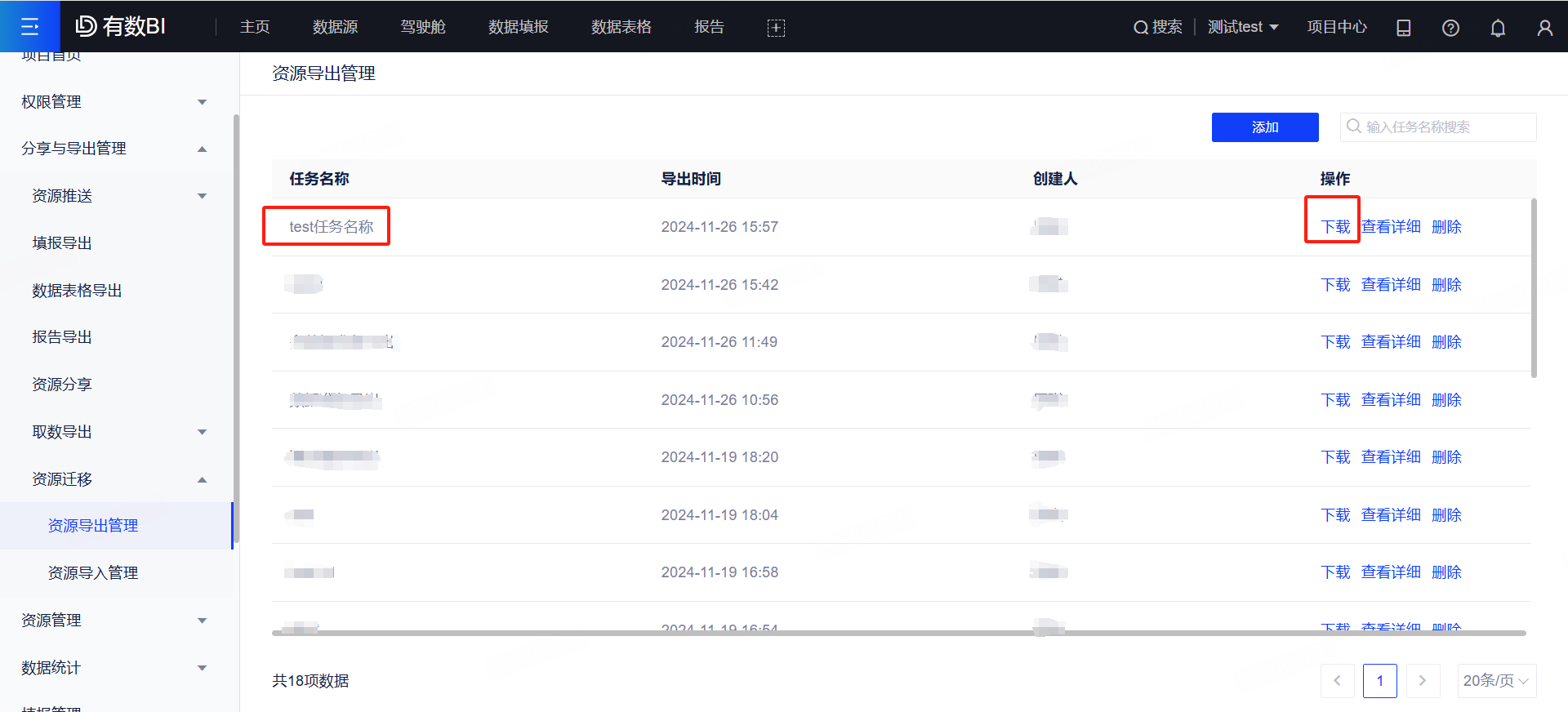Screen dimensions: 1568x712
Task: Expand the 权限管理 sidebar section
Action: tap(114, 102)
